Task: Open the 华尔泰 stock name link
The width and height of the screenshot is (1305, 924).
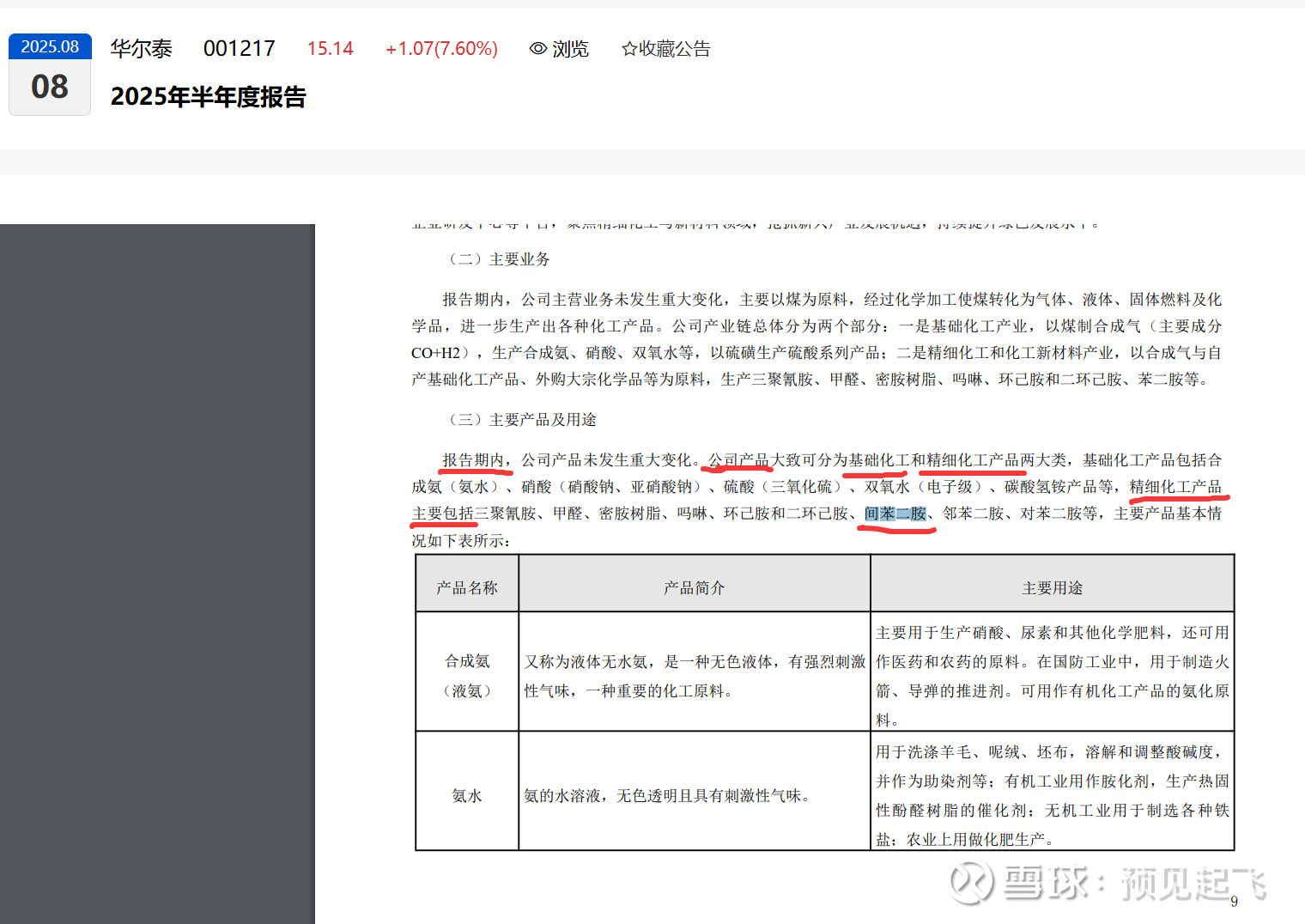Action: 141,49
